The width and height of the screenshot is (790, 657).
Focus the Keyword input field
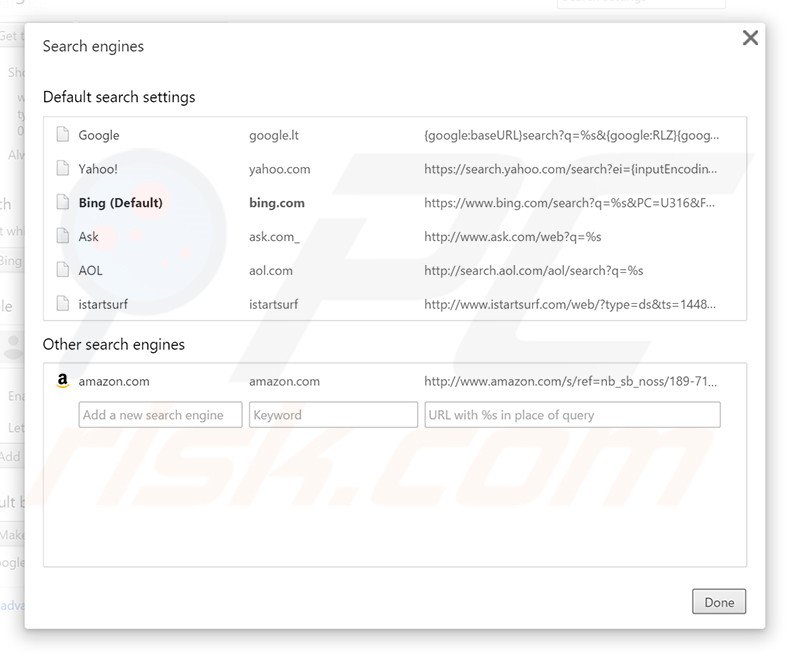click(x=333, y=415)
